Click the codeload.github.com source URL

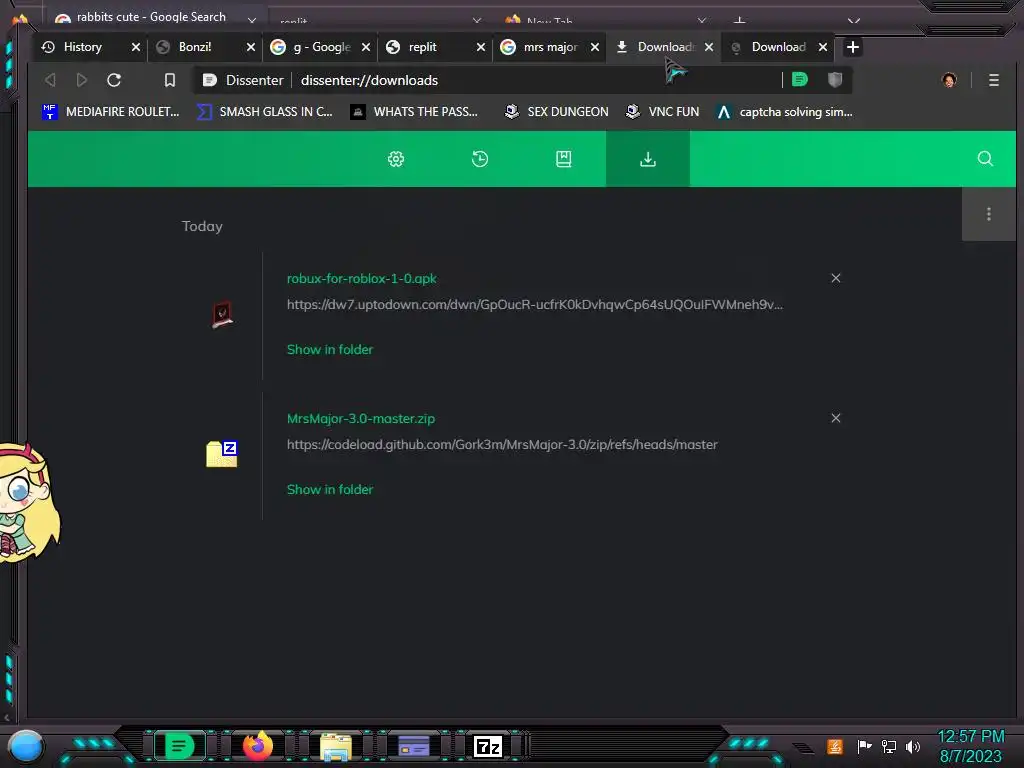502,445
